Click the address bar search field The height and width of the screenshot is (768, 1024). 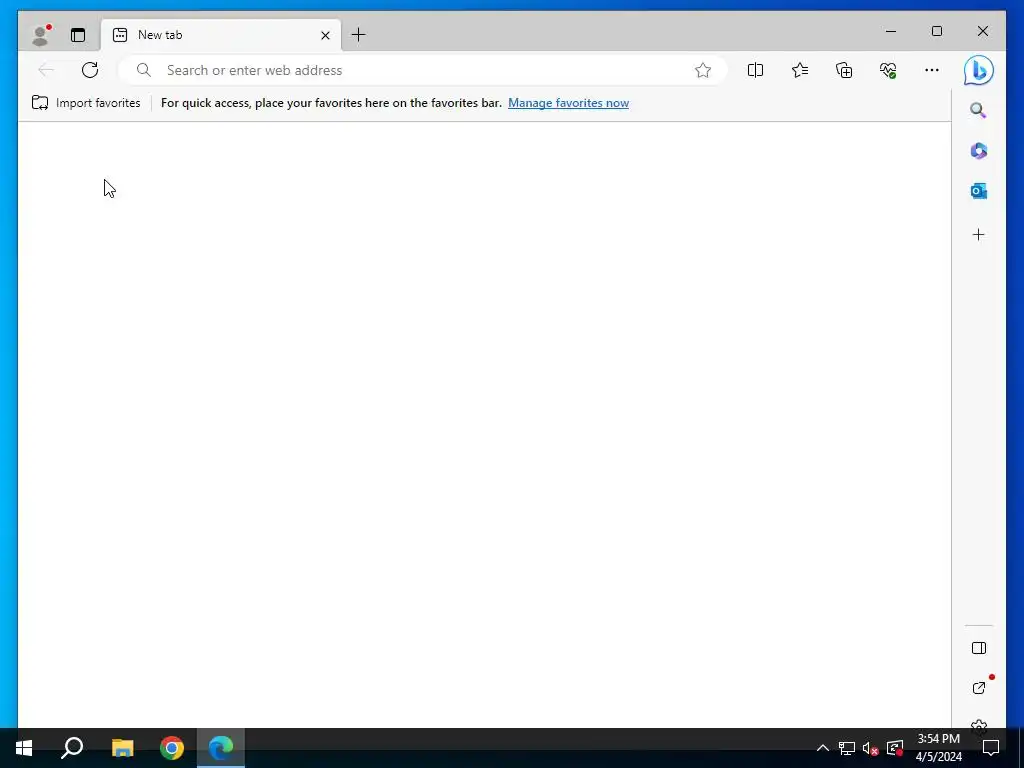pos(423,70)
